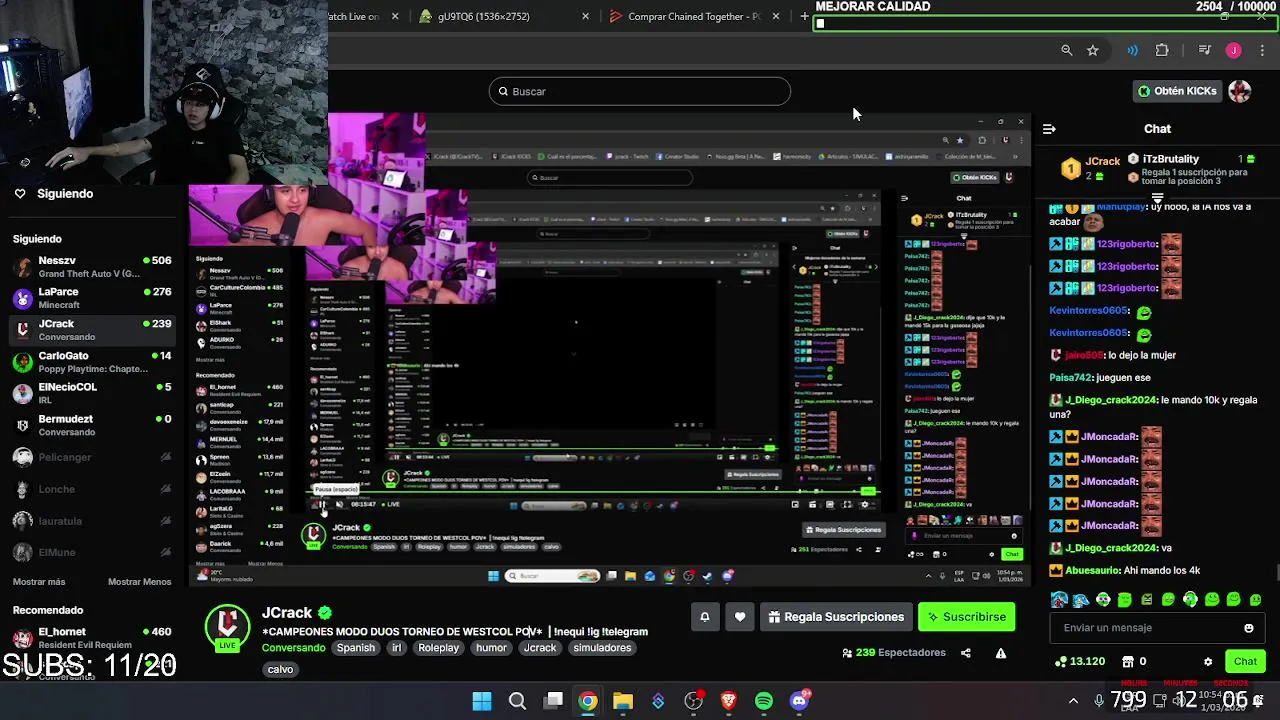Open Chrome three-dot menu

(1262, 50)
